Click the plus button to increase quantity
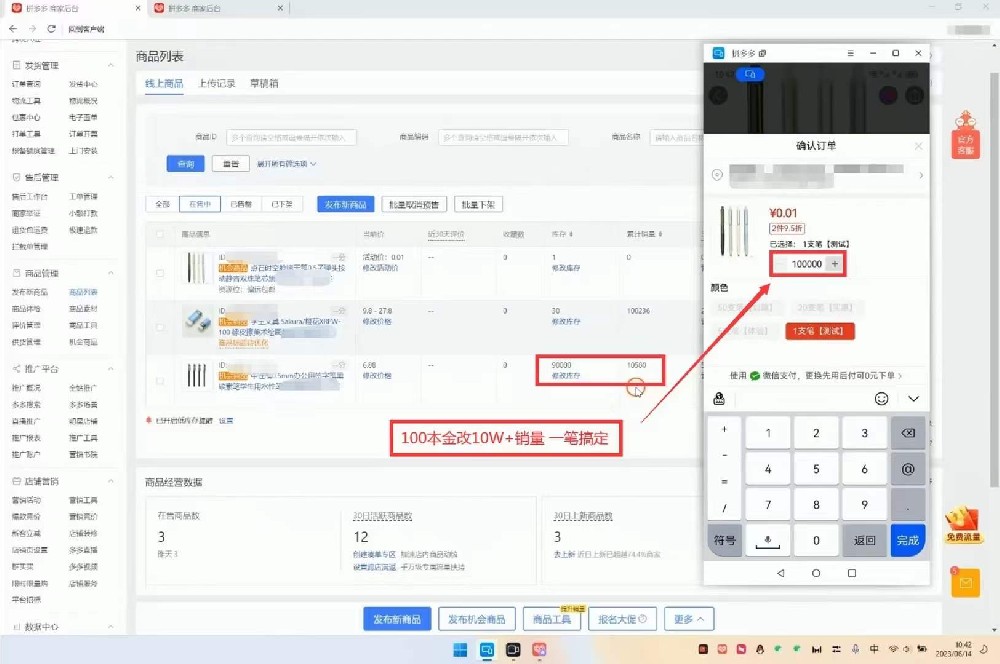The width and height of the screenshot is (1000, 664). pyautogui.click(x=835, y=264)
